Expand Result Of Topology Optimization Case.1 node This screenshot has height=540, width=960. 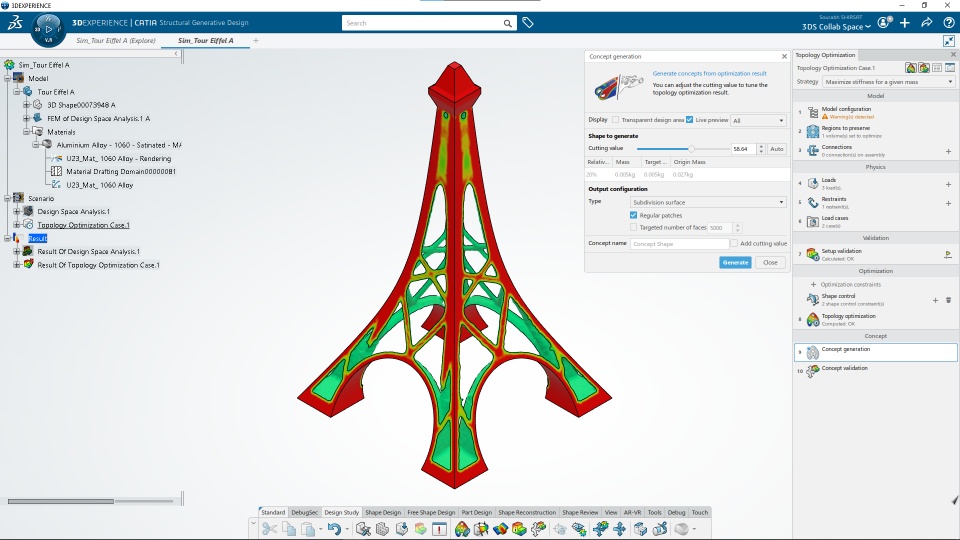click(x=17, y=264)
